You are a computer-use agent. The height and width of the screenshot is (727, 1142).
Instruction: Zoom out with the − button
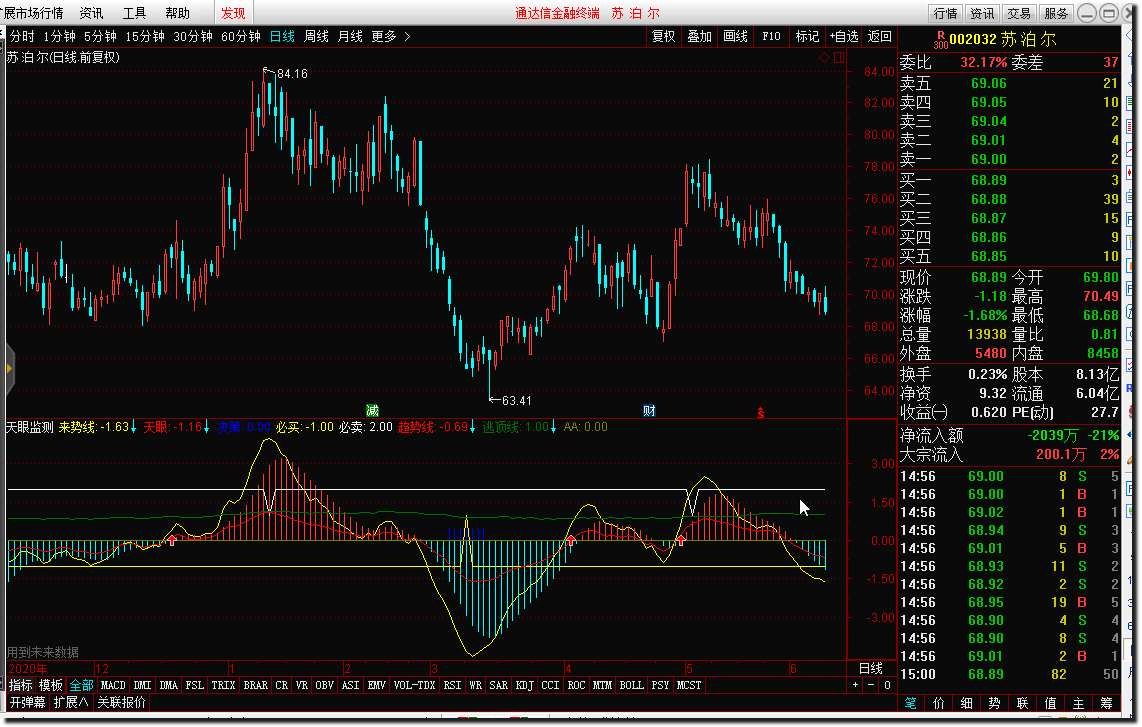pyautogui.click(x=871, y=685)
